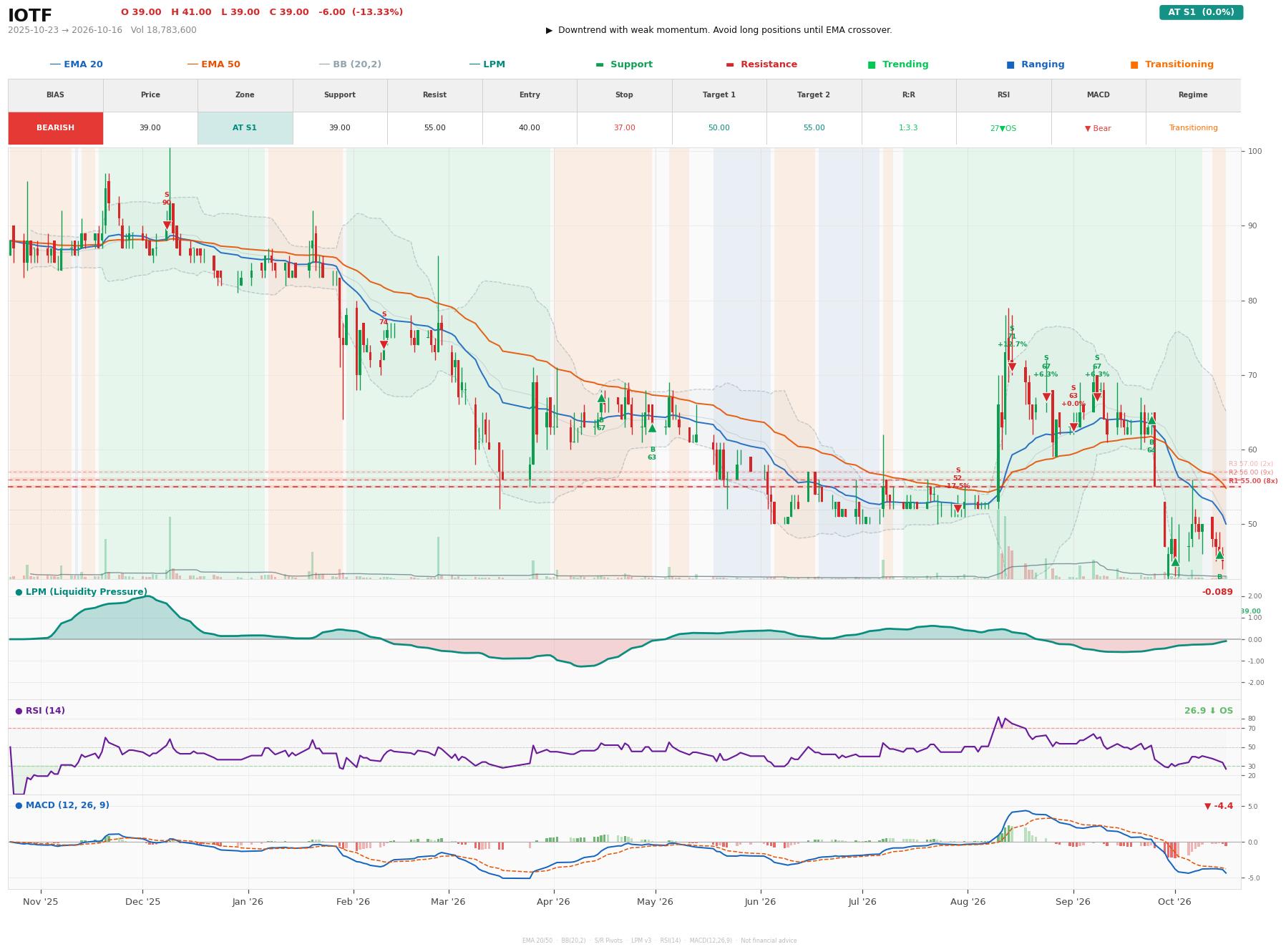Image resolution: width=1286 pixels, height=952 pixels.
Task: Click the RSI reading 26.9 OS
Action: [x=1209, y=711]
